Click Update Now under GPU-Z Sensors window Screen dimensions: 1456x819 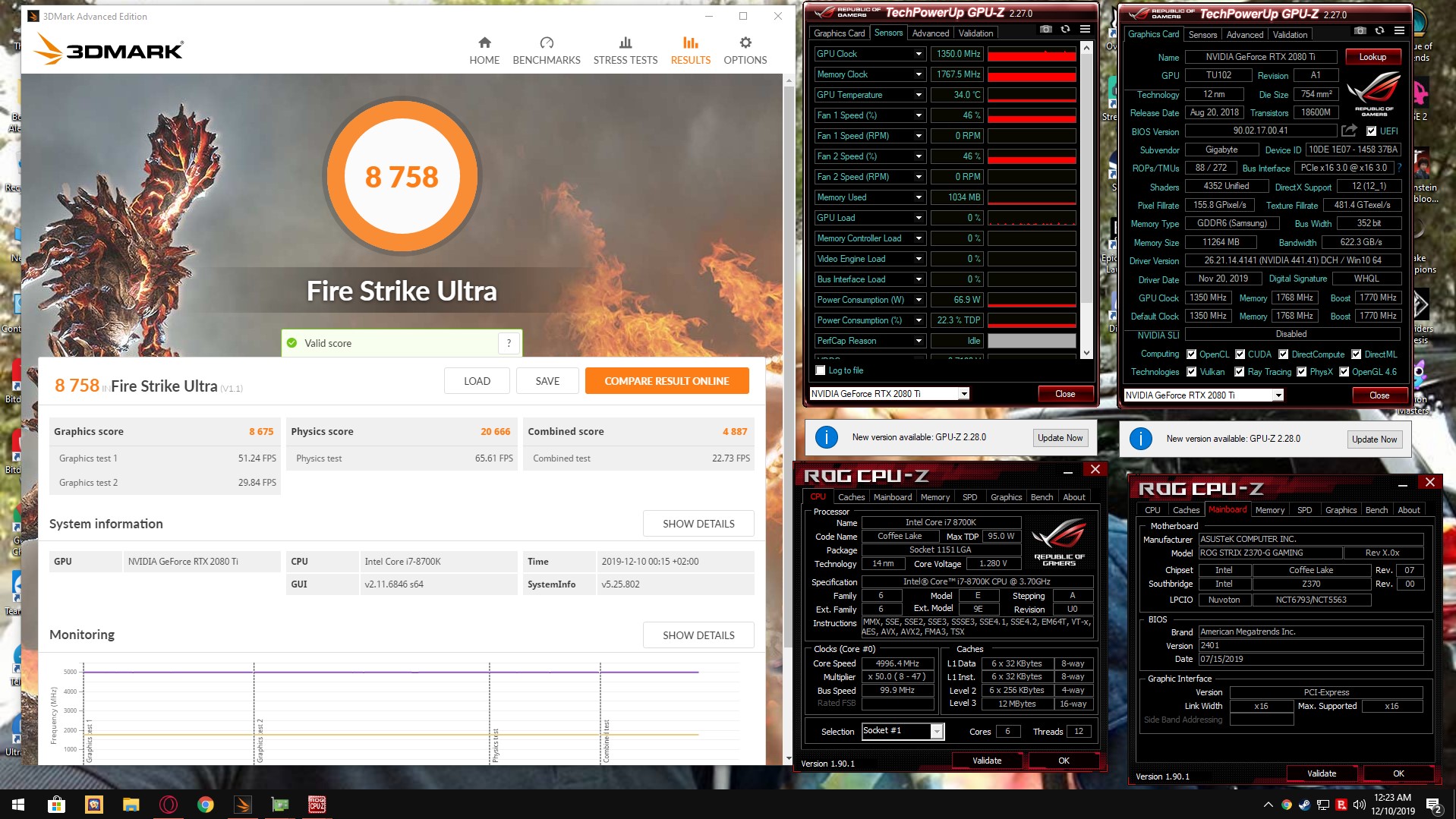1060,438
